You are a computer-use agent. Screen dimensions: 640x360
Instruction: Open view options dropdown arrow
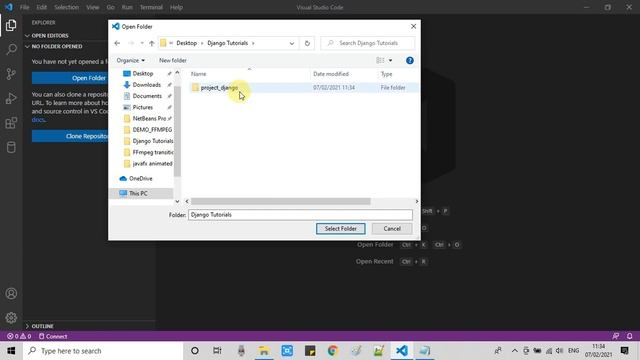tap(390, 60)
